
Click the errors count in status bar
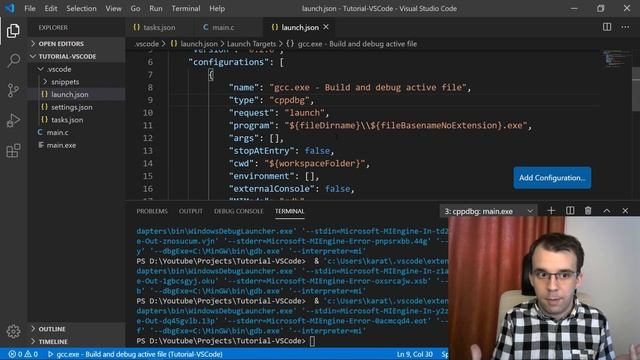coord(16,354)
